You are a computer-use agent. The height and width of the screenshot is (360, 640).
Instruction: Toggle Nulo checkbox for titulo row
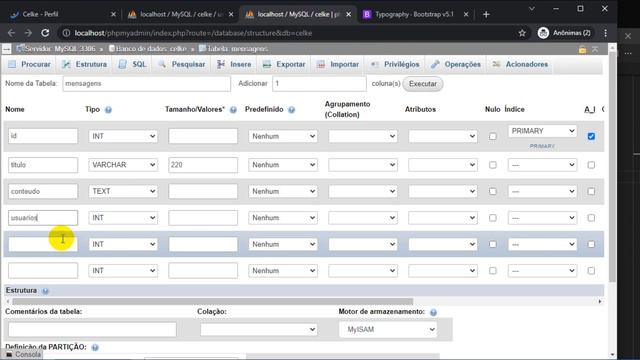coord(493,165)
